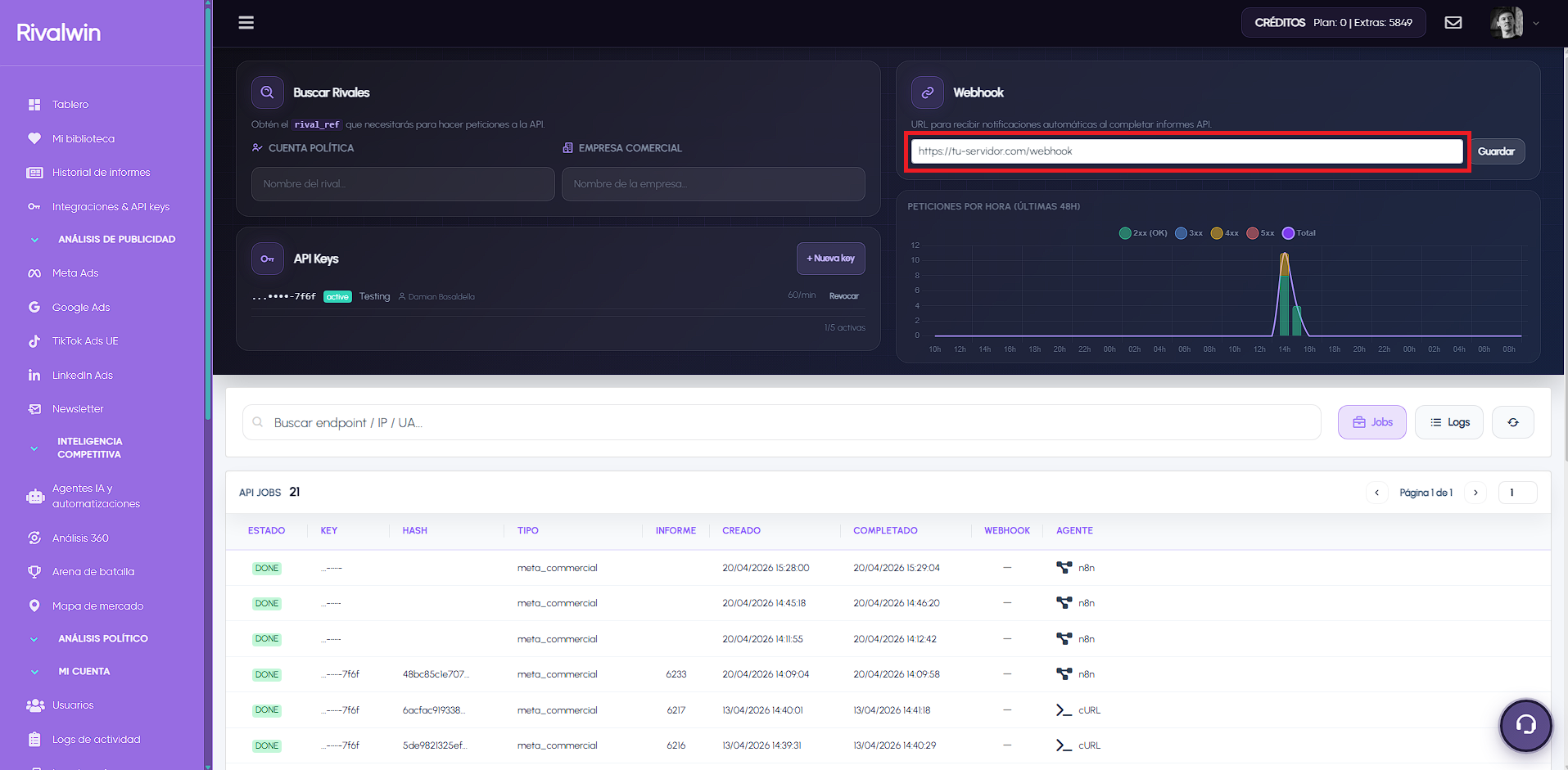Switch to the Logs tab
The image size is (1568, 770).
point(1448,421)
